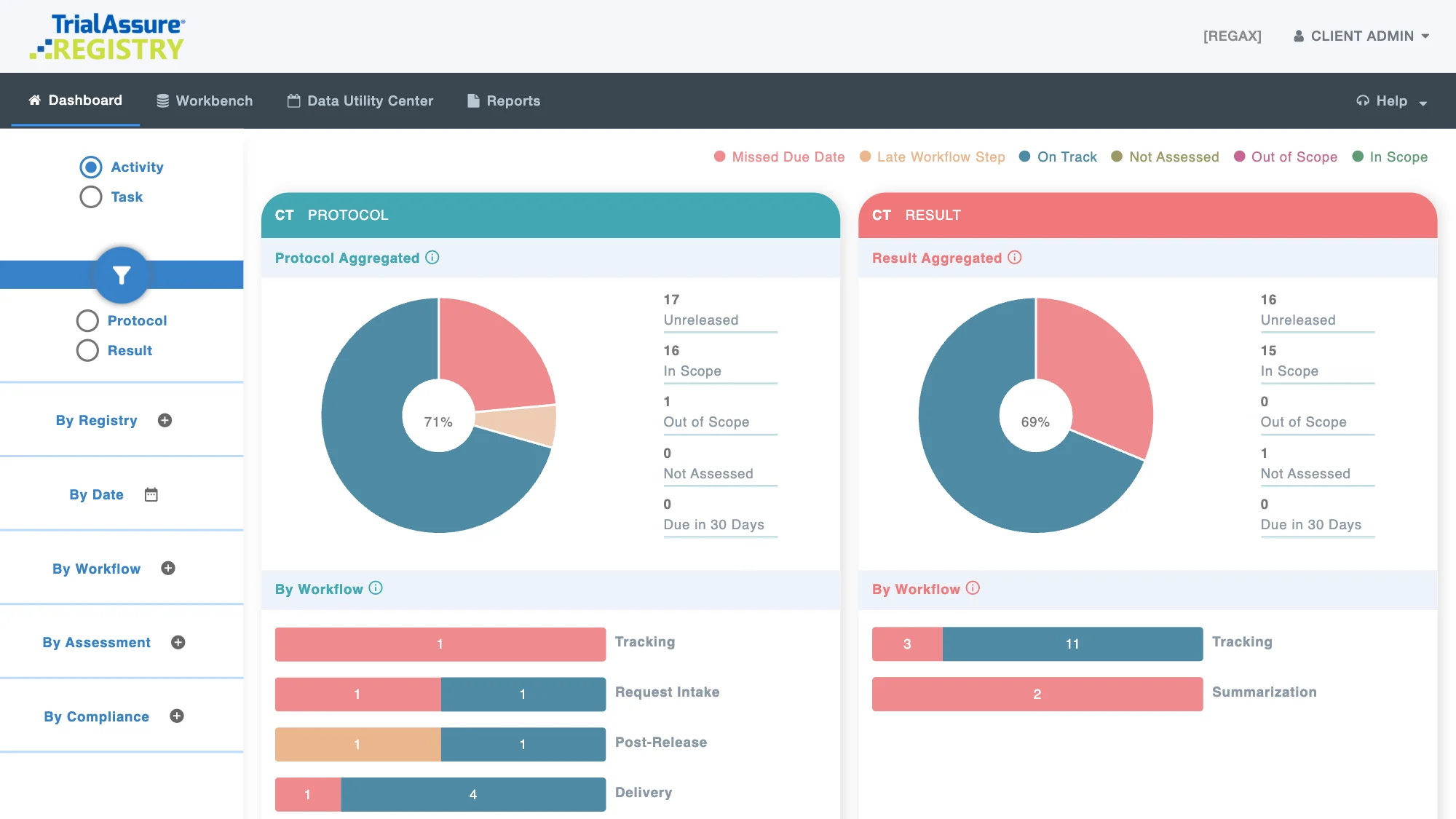
Task: Click the Result Tracking bar segment 11
Action: 1072,644
